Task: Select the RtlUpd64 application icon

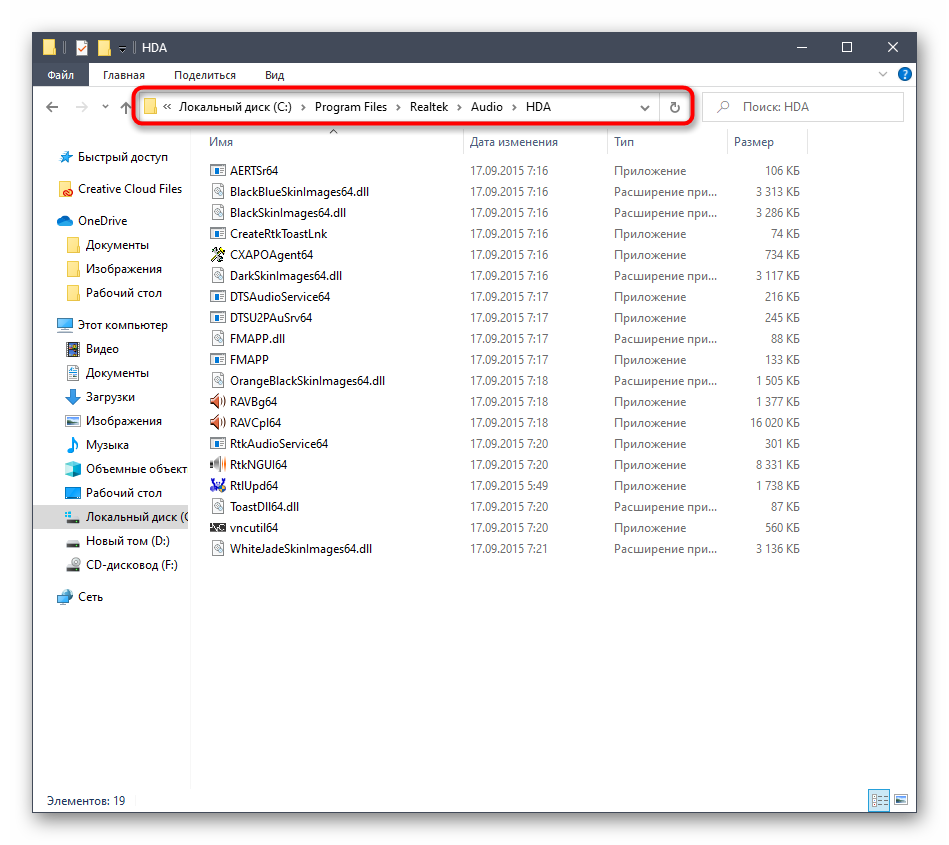Action: point(218,486)
